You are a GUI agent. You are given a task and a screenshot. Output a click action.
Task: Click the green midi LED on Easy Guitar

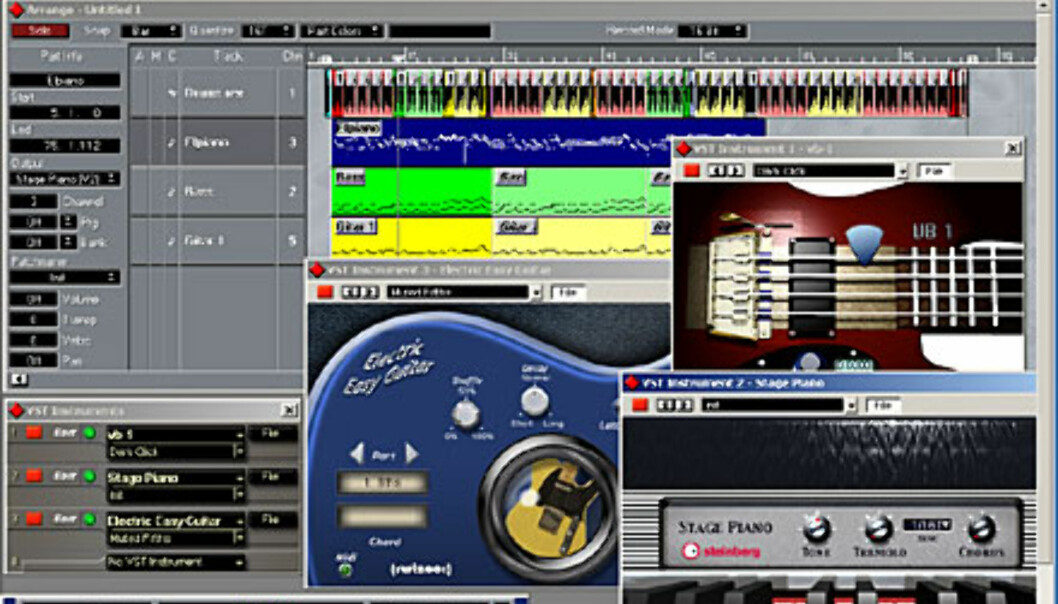tap(345, 571)
